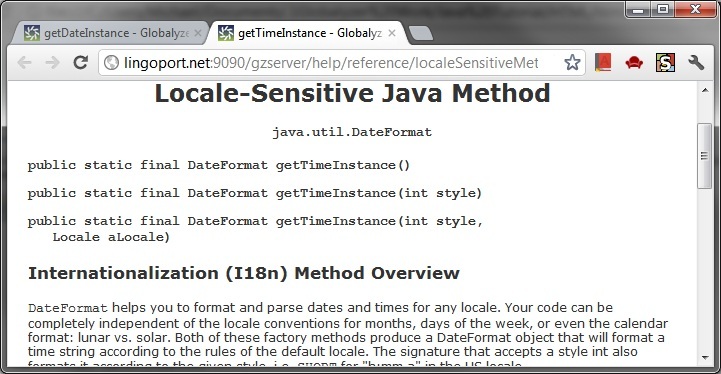
Task: Select the getTimeInstance tab
Action: (x=303, y=33)
